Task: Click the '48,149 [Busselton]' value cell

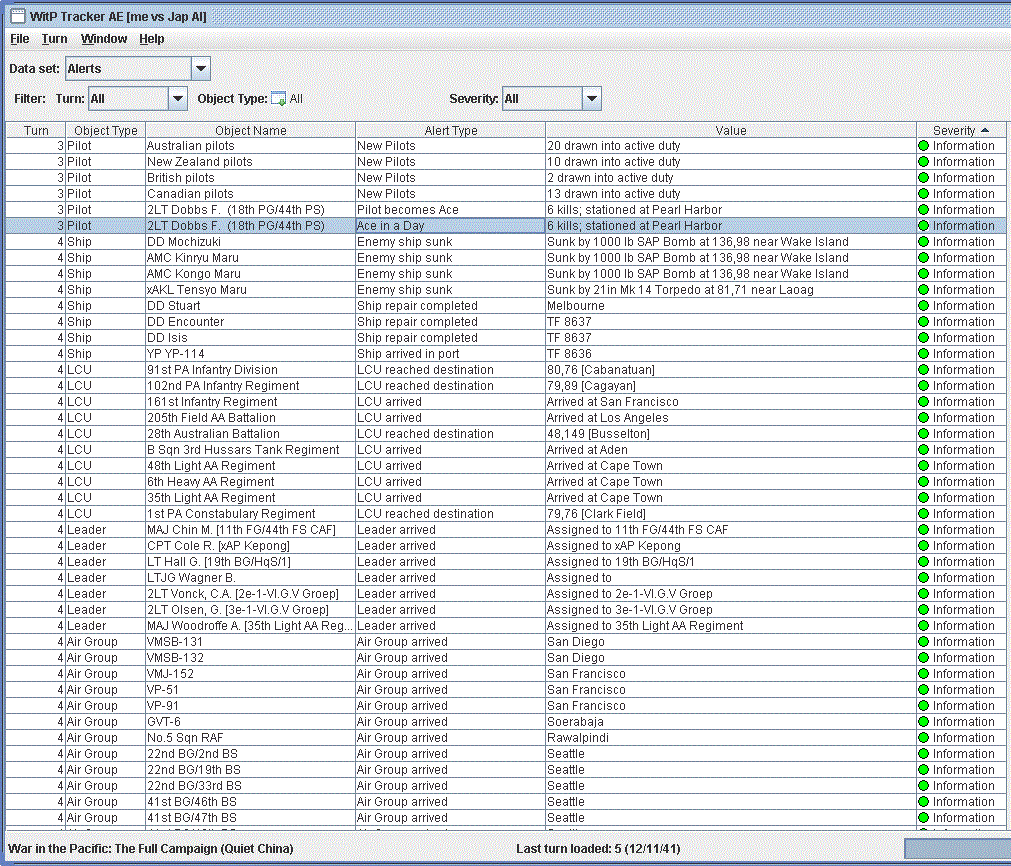Action: point(731,433)
